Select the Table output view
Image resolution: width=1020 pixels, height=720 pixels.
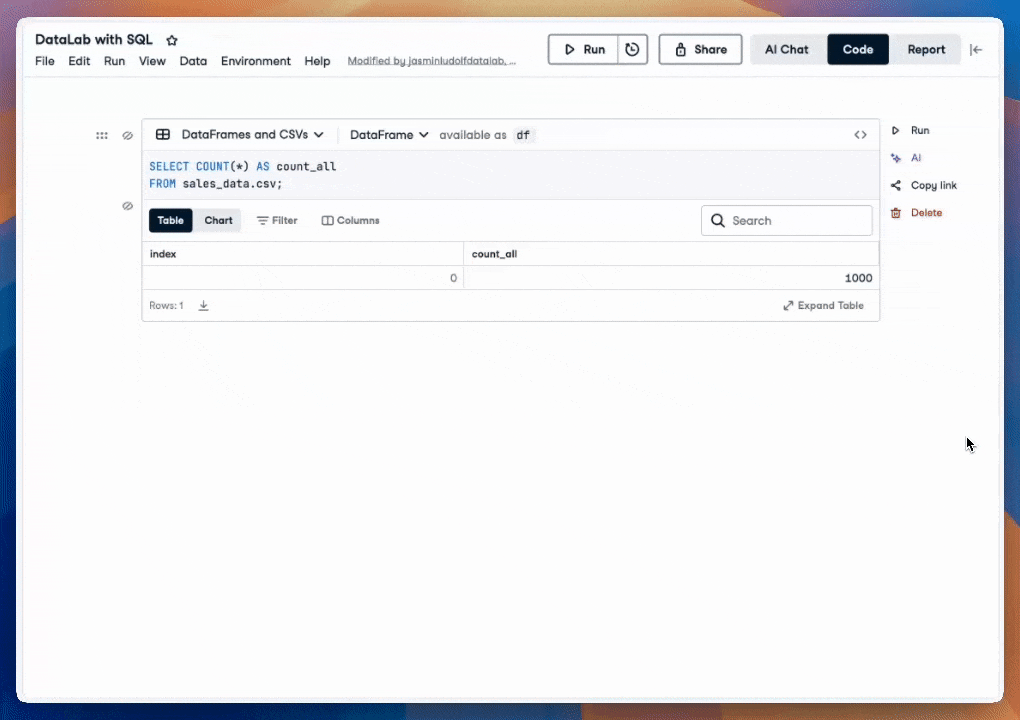click(170, 220)
